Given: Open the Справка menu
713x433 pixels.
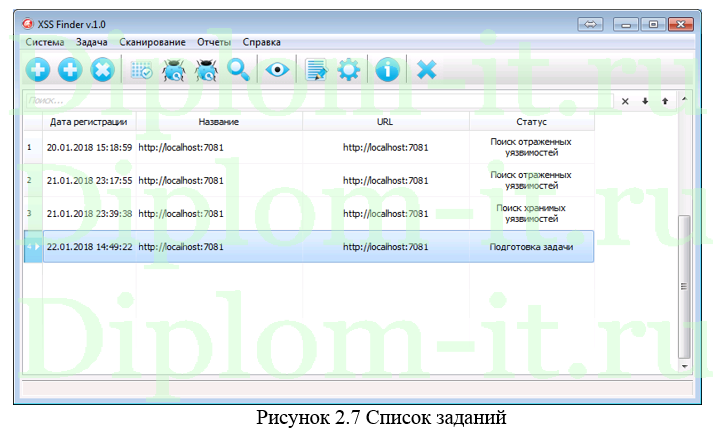Looking at the screenshot, I should click(x=261, y=42).
